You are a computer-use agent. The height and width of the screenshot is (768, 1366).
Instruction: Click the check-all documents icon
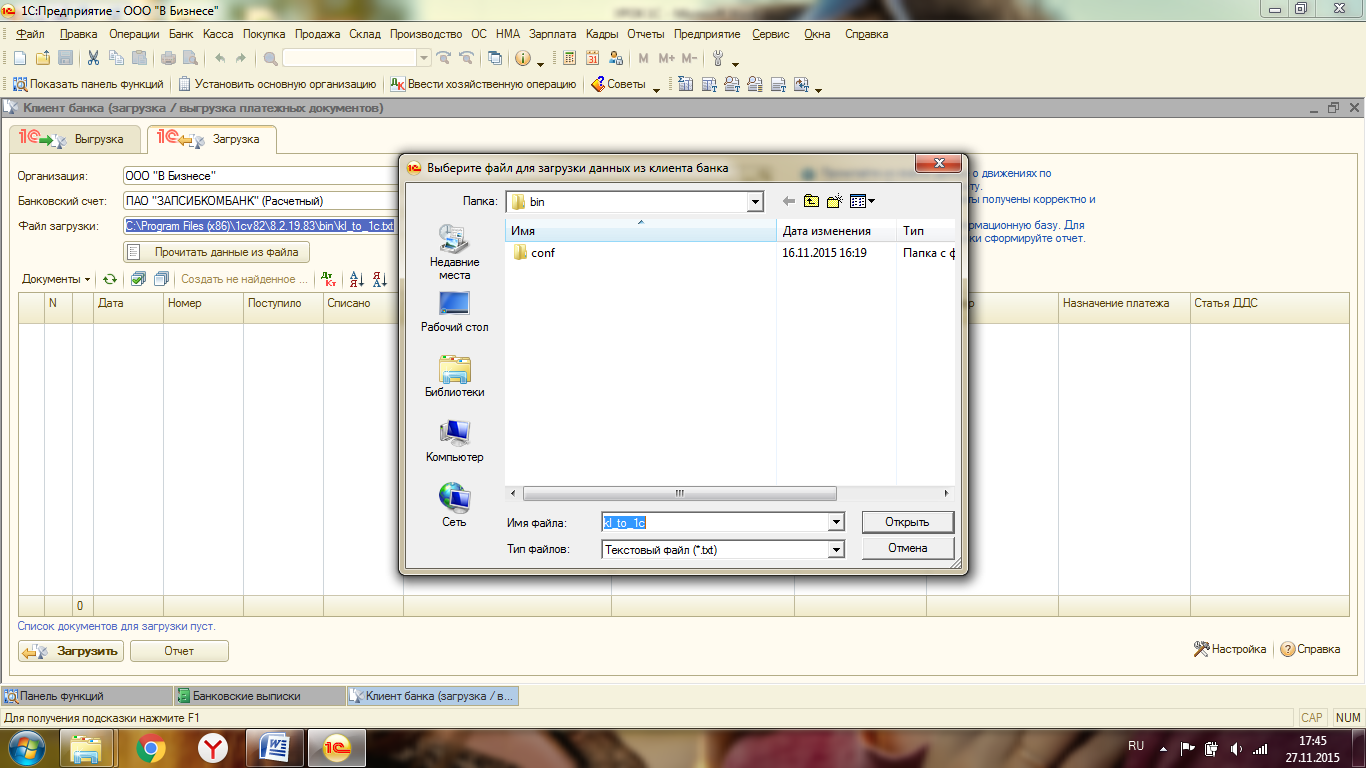(138, 279)
